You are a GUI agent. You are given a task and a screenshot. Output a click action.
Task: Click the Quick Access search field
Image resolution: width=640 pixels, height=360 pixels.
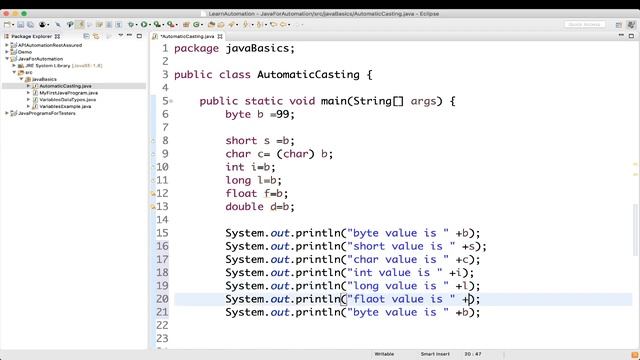click(584, 24)
